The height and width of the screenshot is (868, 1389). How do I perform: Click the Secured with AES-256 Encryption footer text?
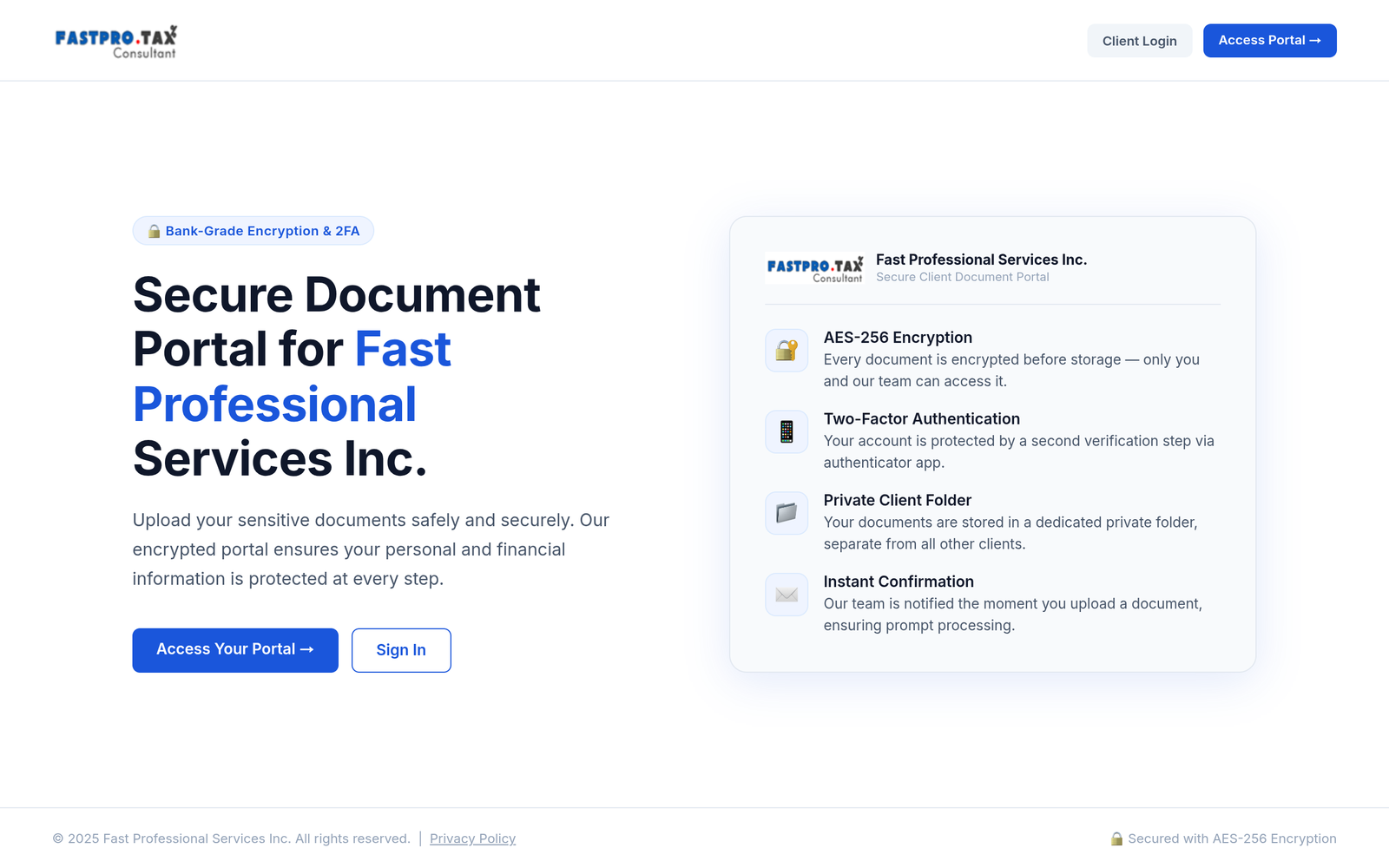click(1232, 838)
